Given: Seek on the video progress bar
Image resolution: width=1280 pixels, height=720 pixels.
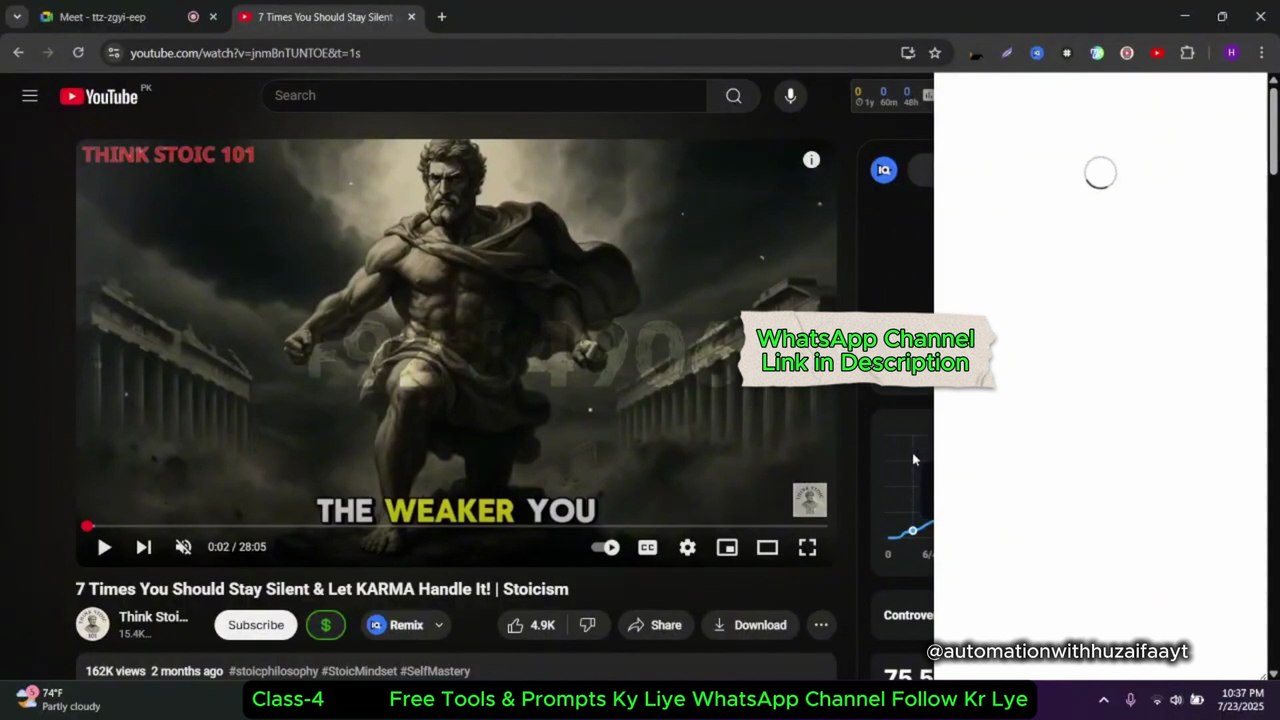Looking at the screenshot, I should pos(455,526).
